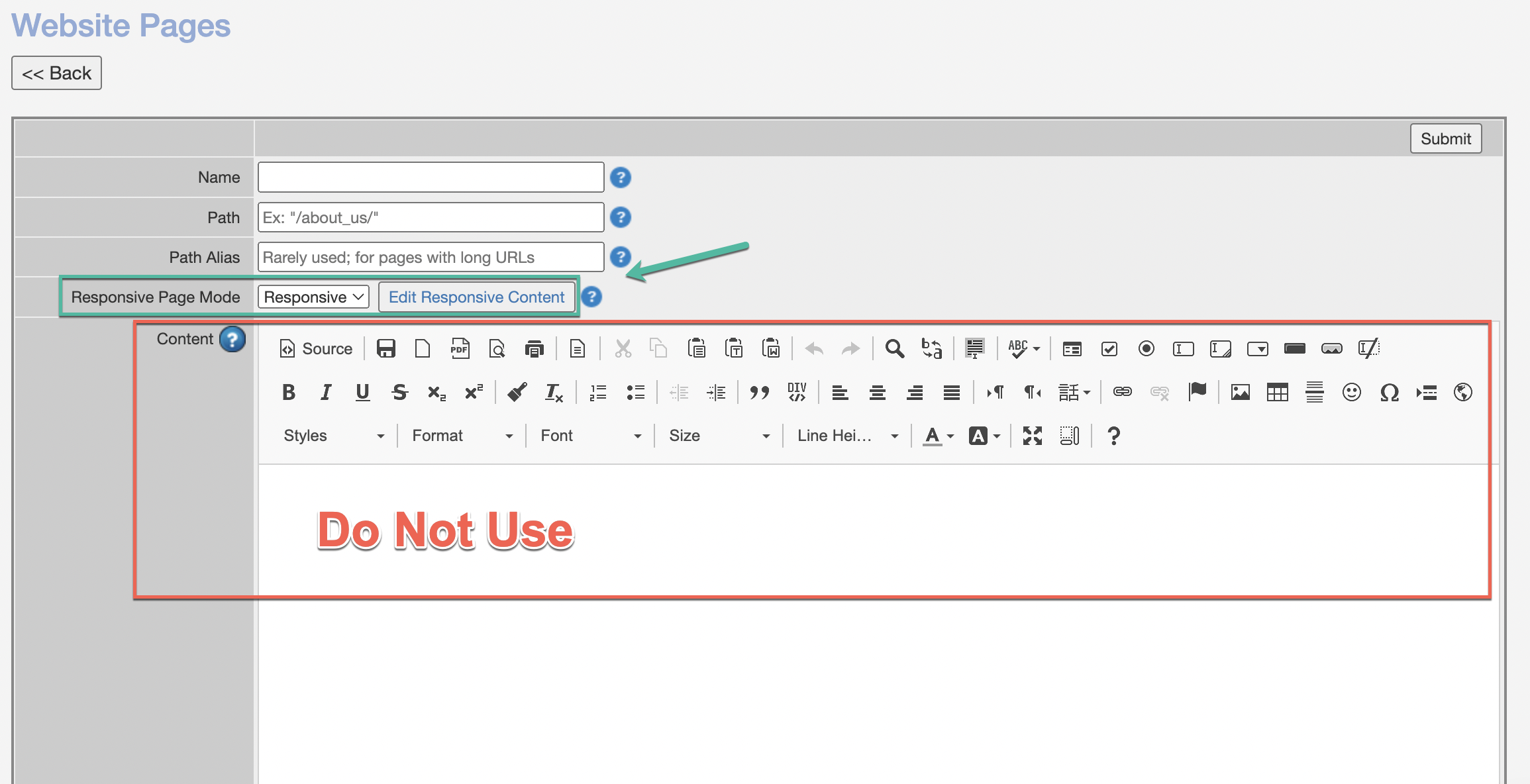Click the Insert Table icon
Image resolution: width=1530 pixels, height=784 pixels.
[1277, 393]
